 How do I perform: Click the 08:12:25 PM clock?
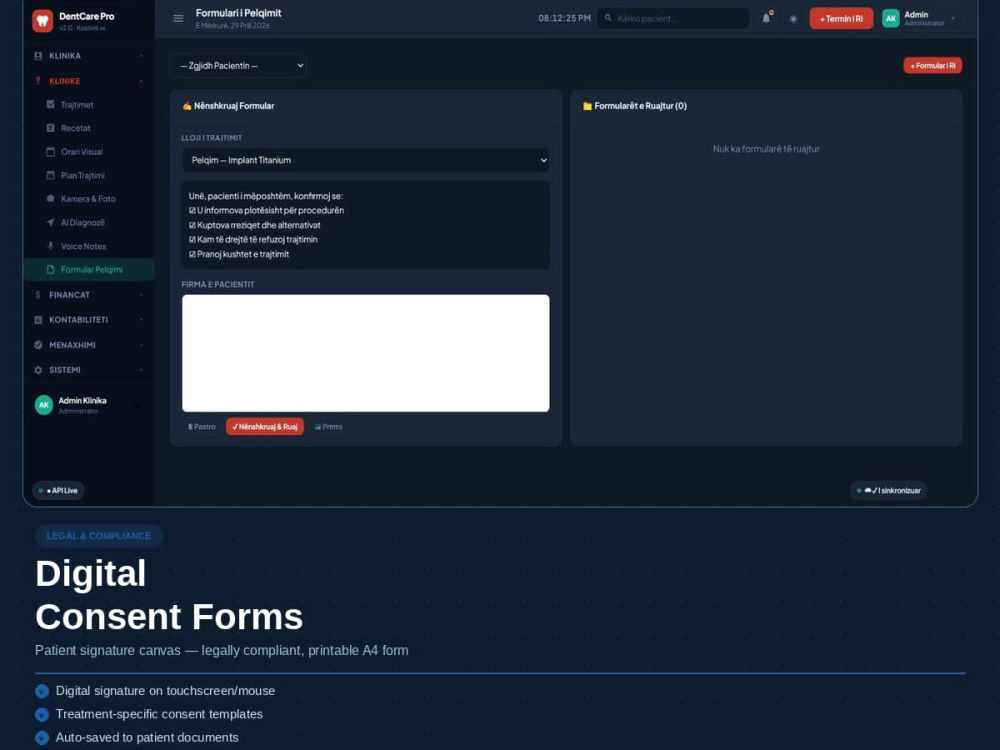[x=564, y=18]
